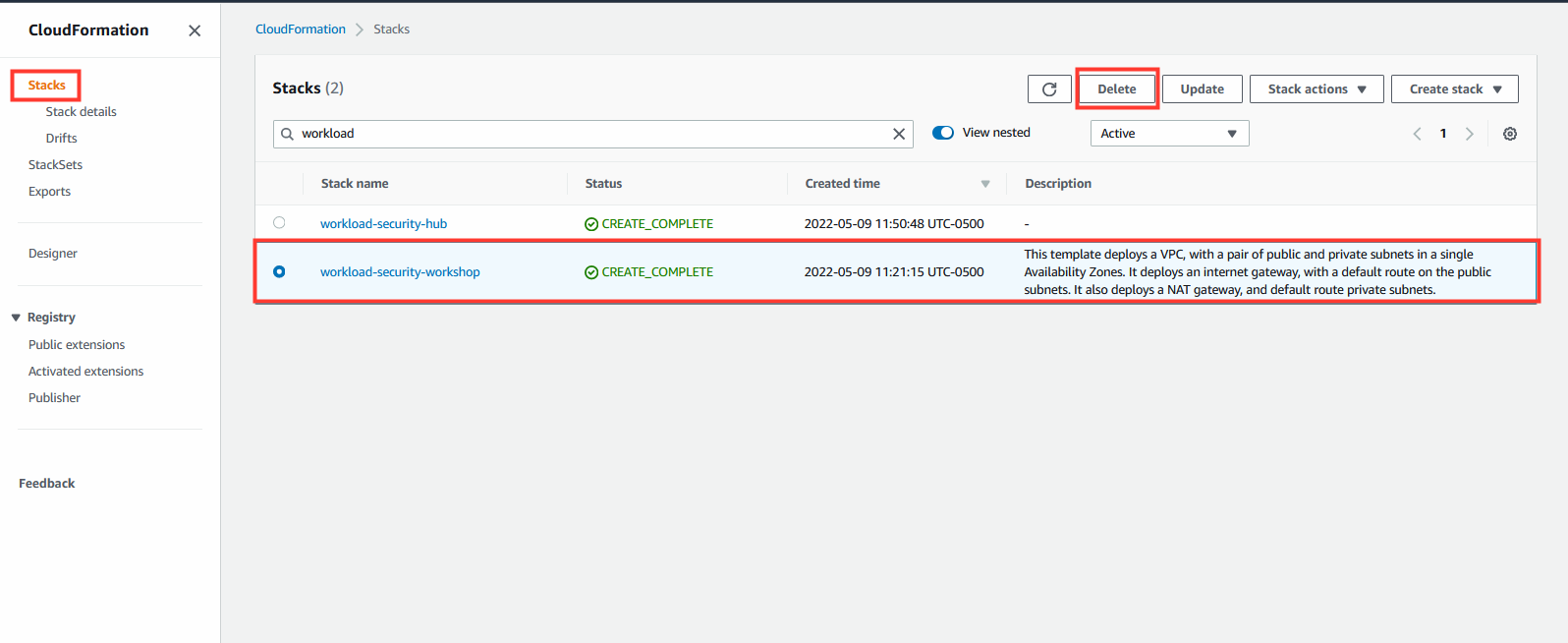Click CREATE_COMPLETE status of workload-security-hub

(x=648, y=223)
